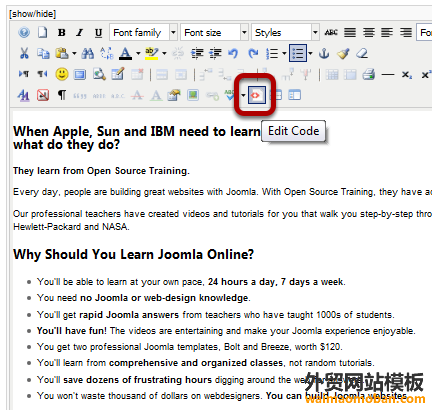The width and height of the screenshot is (432, 410).
Task: Click the bullet about Bolt and Breeze templates
Action: coord(189,347)
